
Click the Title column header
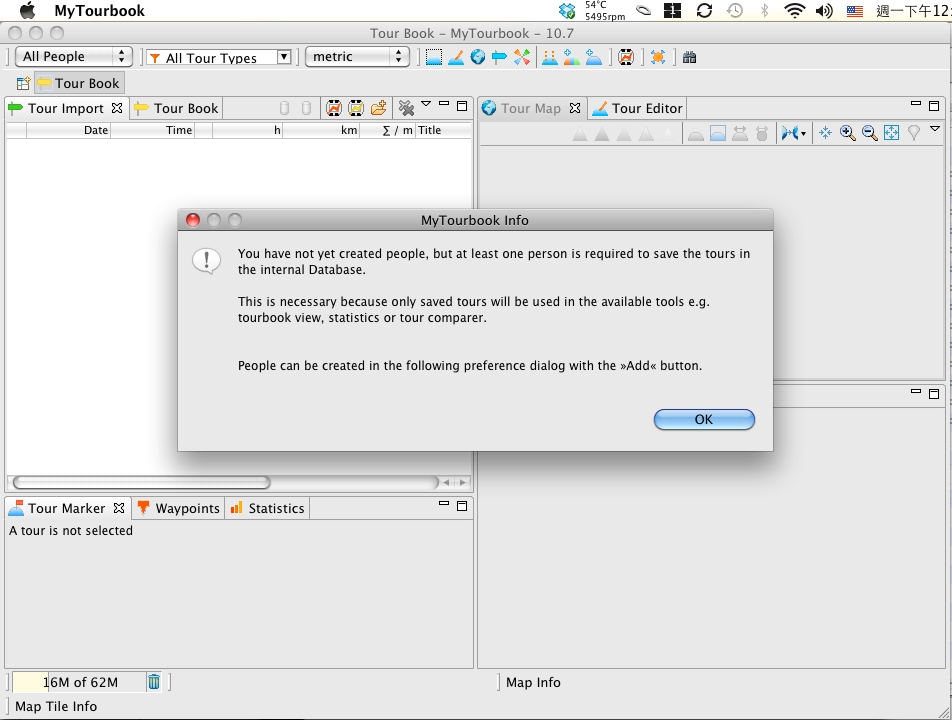(443, 130)
